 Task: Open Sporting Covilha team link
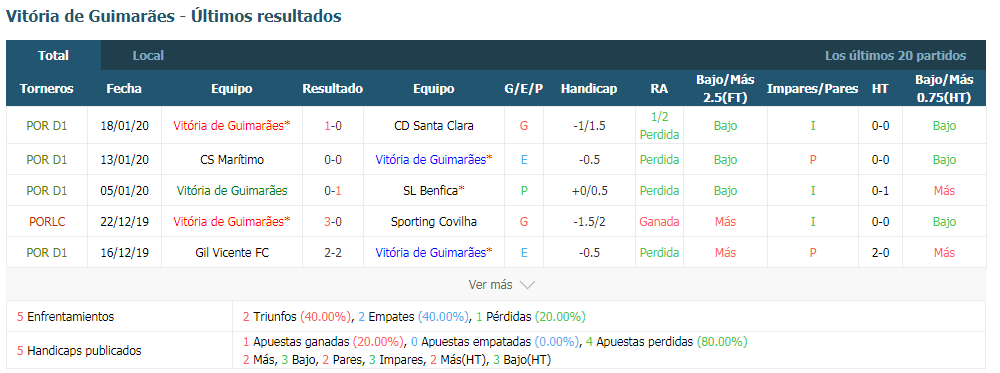[x=434, y=222]
